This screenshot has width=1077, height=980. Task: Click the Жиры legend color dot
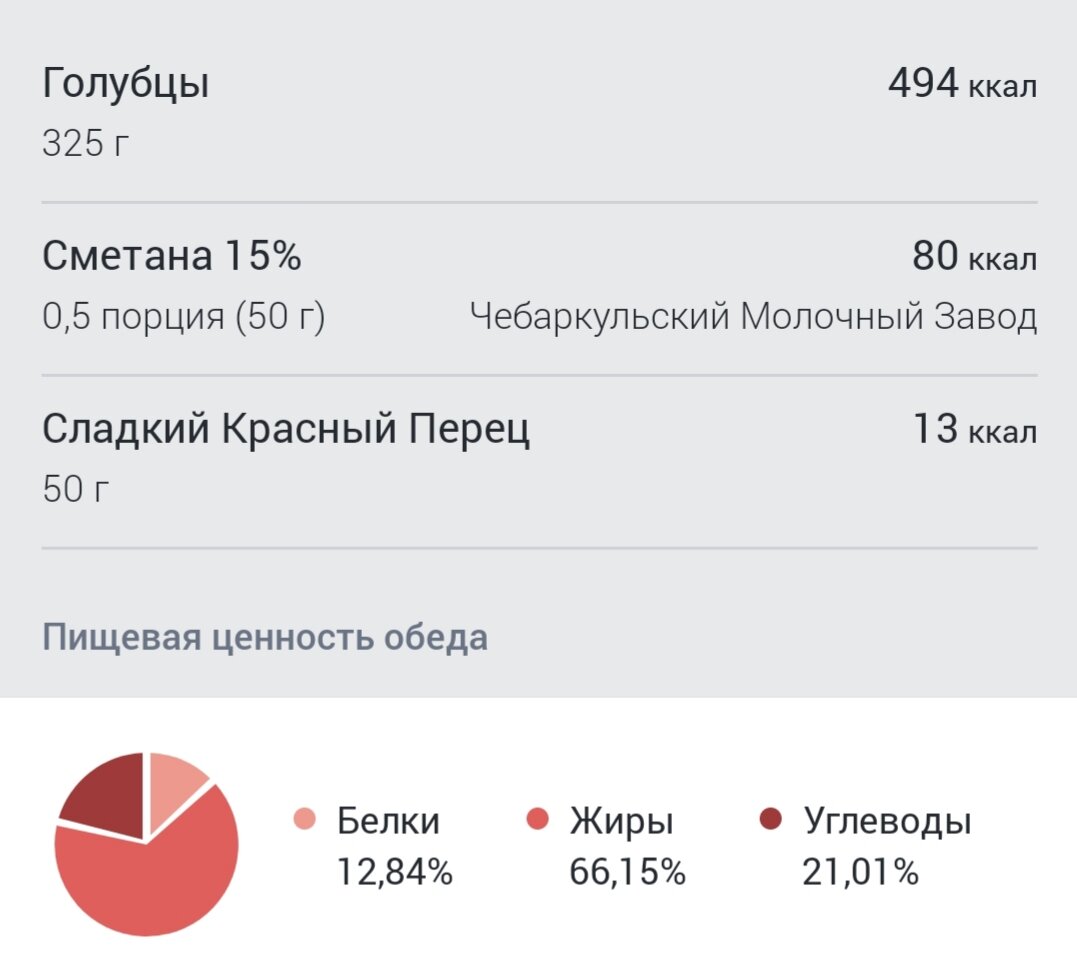pos(537,819)
